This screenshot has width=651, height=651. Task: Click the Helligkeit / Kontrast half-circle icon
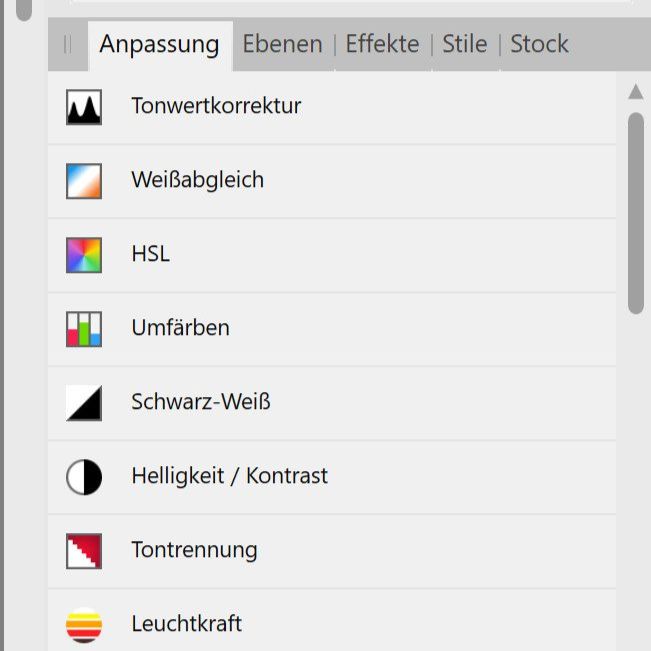pyautogui.click(x=84, y=476)
